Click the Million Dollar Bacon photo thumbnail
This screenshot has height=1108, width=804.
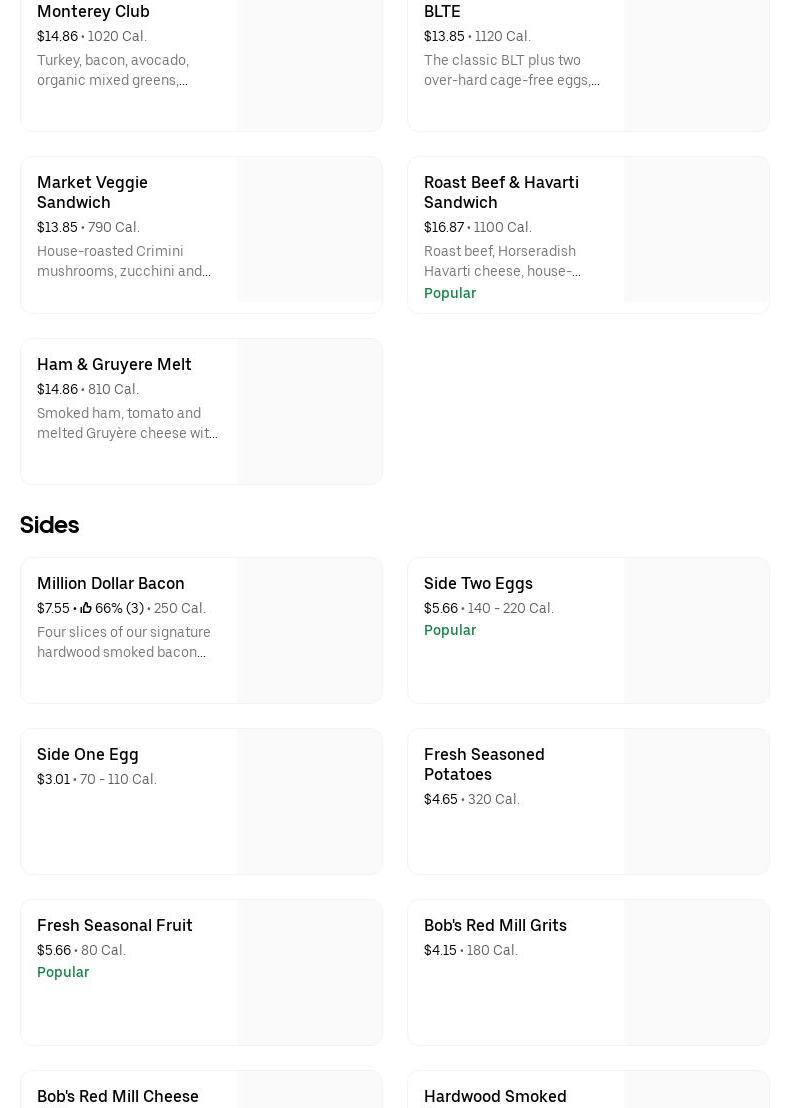309,630
